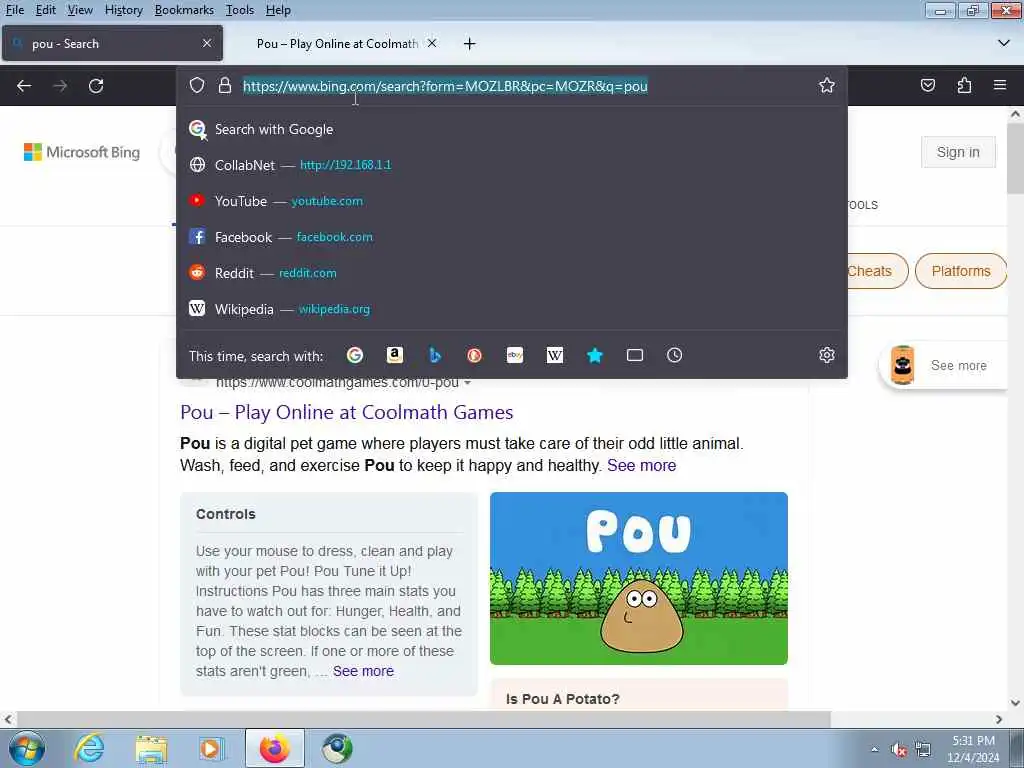This screenshot has height=768, width=1024.
Task: Search this time with Google icon
Action: point(355,355)
